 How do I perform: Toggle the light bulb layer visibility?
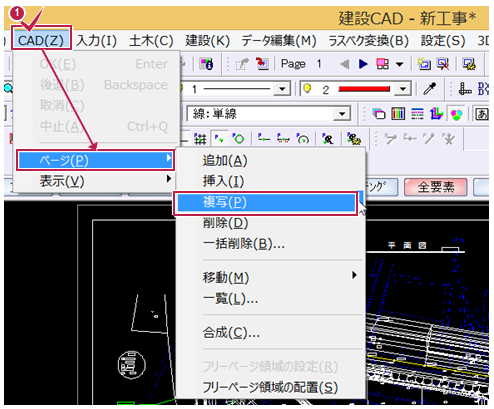pos(307,89)
